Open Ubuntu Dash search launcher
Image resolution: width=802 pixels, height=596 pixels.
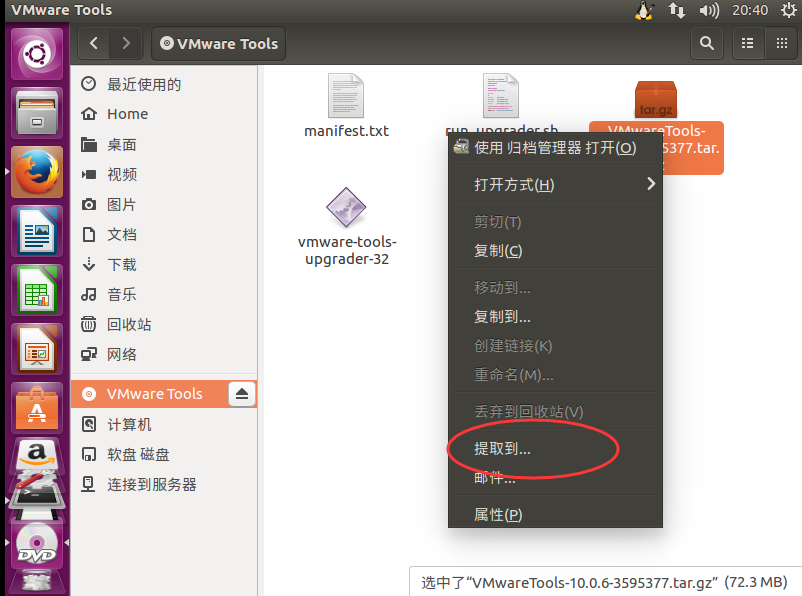(37, 54)
